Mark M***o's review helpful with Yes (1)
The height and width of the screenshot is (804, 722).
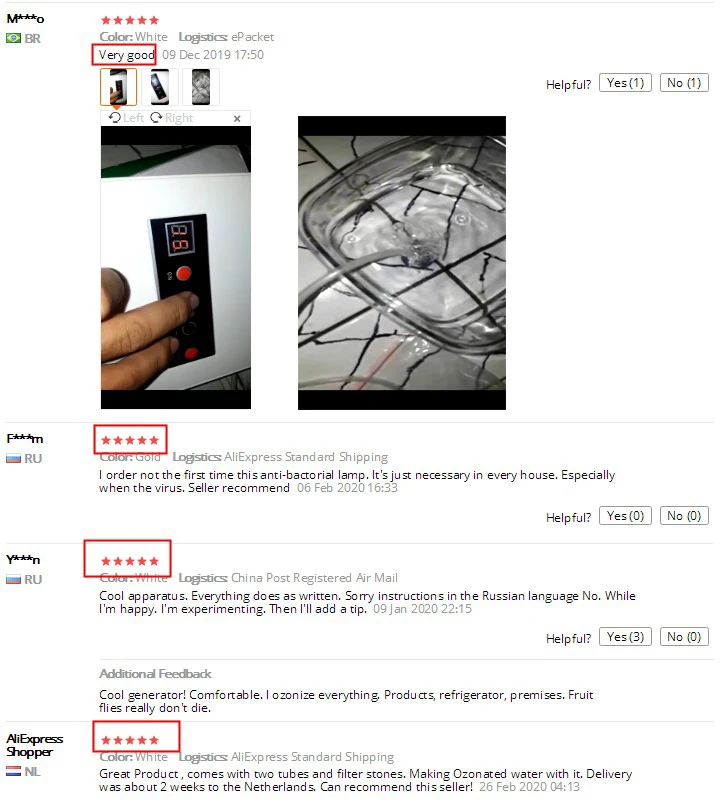pos(625,83)
